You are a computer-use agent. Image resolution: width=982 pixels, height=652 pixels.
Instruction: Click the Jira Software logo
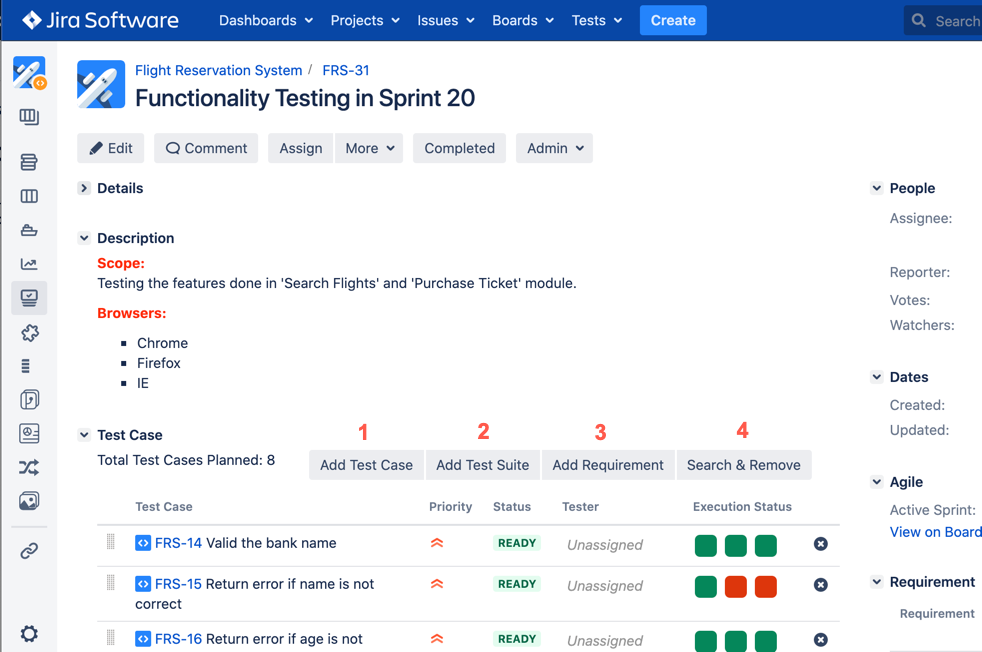pyautogui.click(x=100, y=20)
